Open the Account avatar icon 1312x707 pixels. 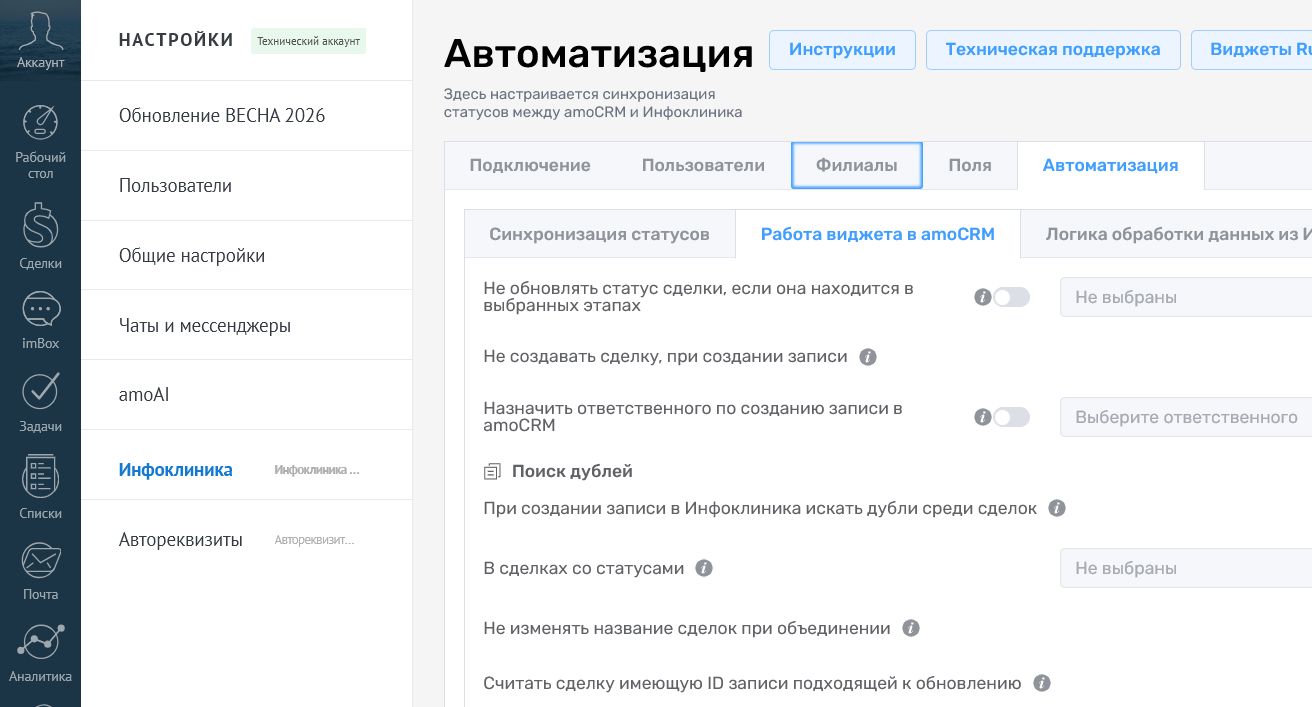(x=40, y=30)
